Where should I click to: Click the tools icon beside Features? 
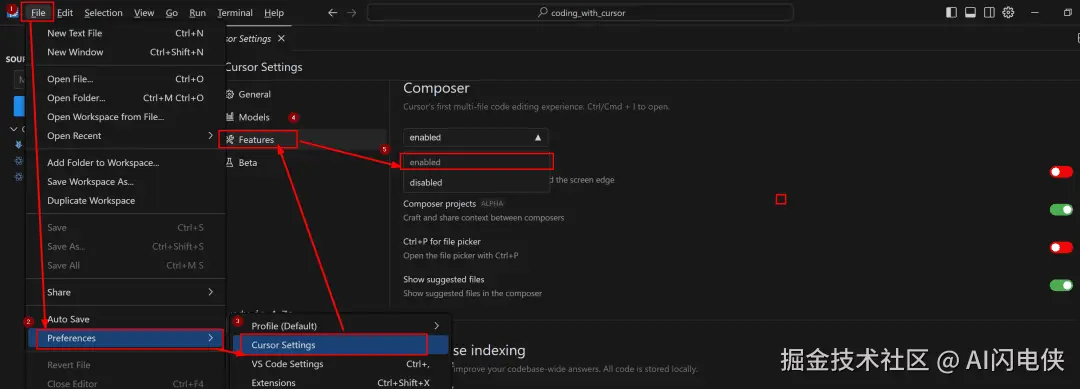tap(230, 140)
